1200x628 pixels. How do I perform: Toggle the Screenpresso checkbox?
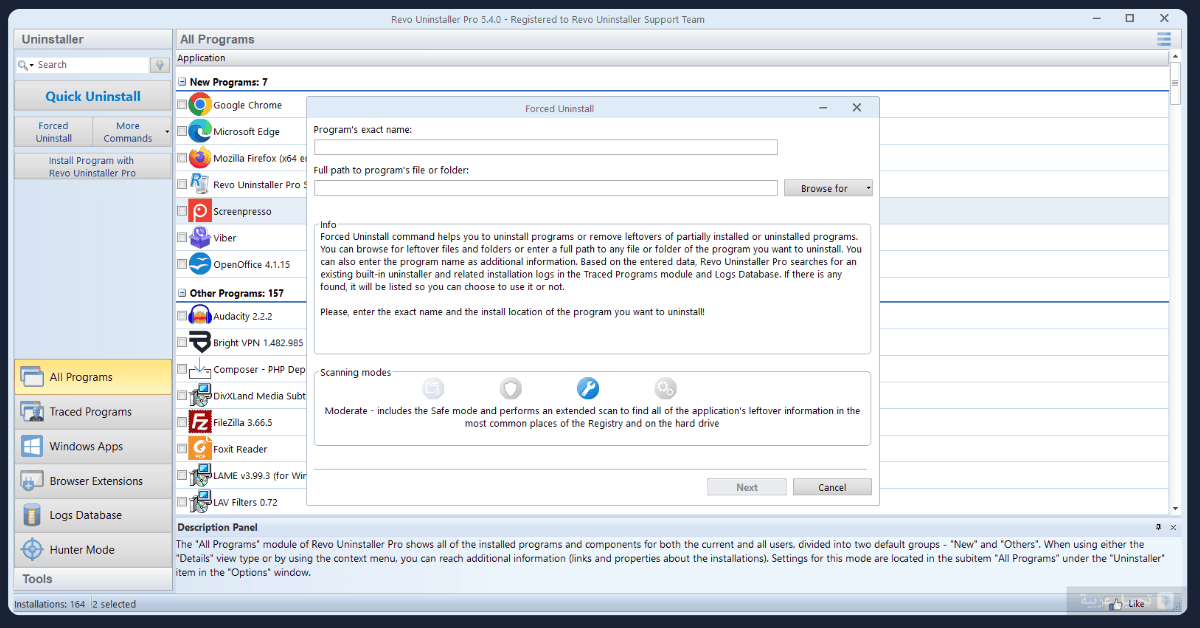point(181,211)
